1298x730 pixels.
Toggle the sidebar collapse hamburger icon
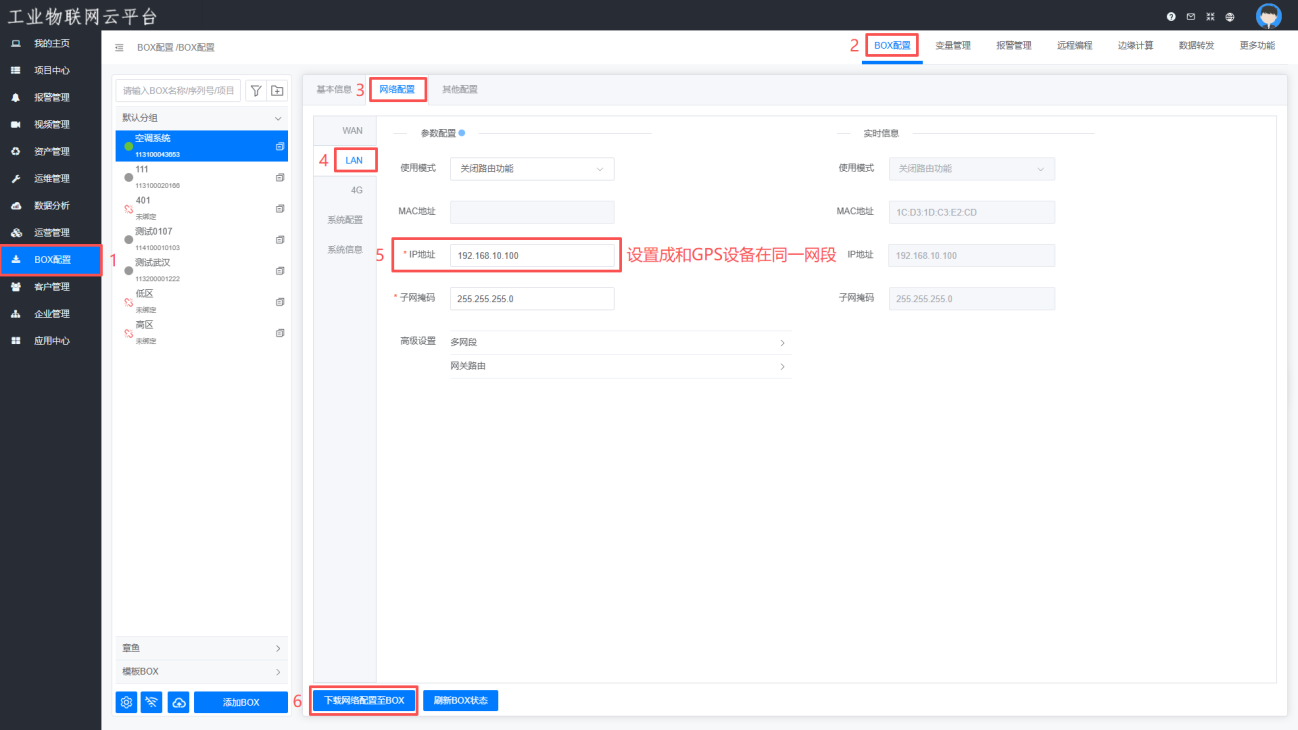click(x=119, y=47)
